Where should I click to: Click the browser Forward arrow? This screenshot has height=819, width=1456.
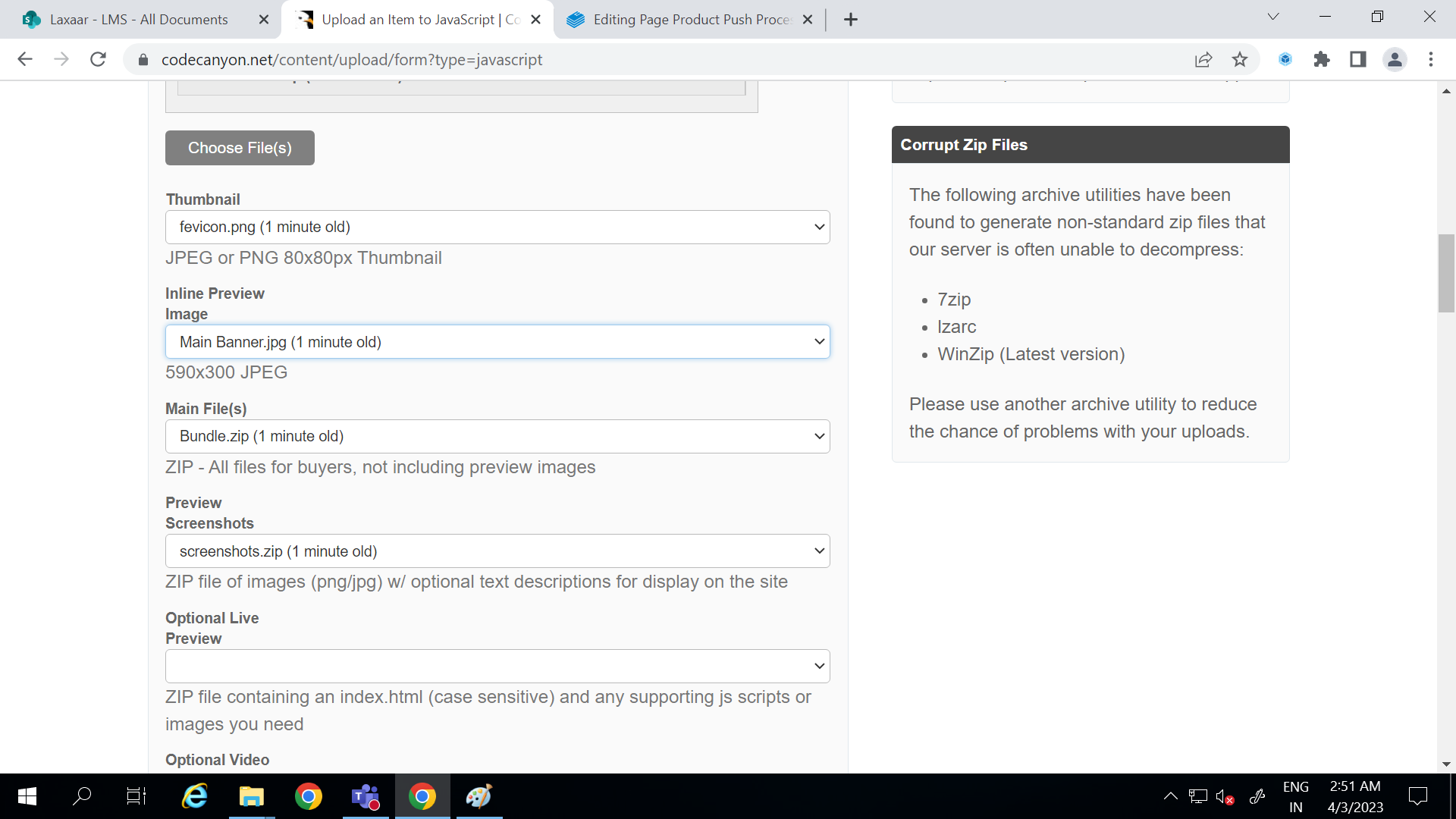[x=61, y=59]
